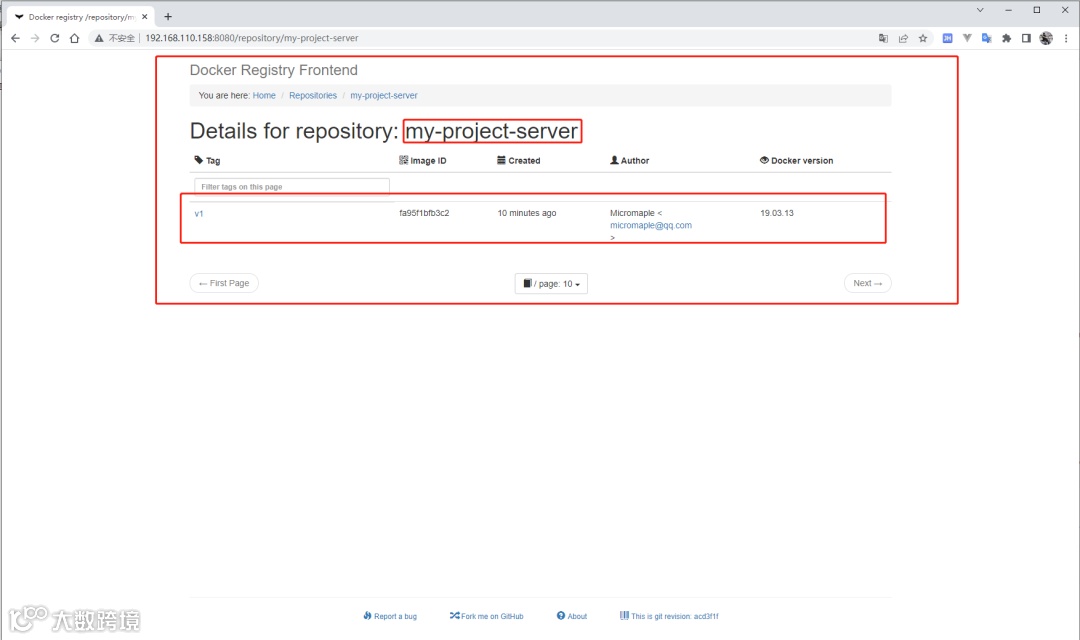
Task: Click the Image ID column header
Action: pos(423,161)
